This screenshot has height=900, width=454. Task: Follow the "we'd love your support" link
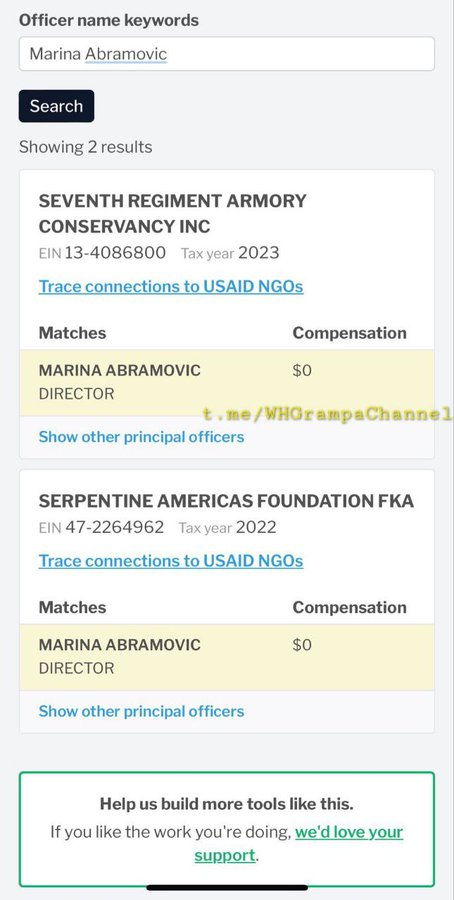coord(298,844)
